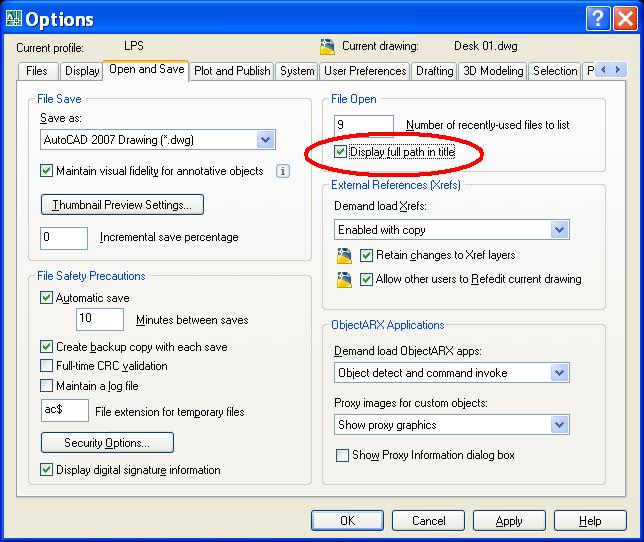644x542 pixels.
Task: Switch to the Plot and Publish tab
Action: (232, 71)
